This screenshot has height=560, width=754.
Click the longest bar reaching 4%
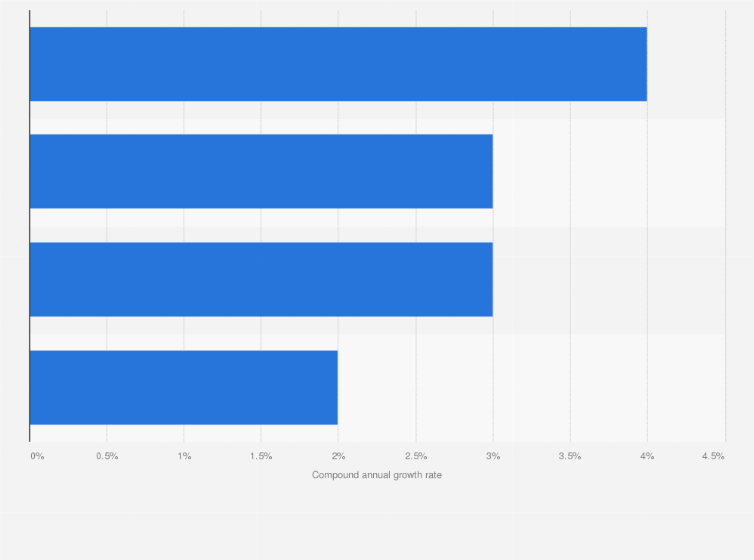click(x=338, y=64)
